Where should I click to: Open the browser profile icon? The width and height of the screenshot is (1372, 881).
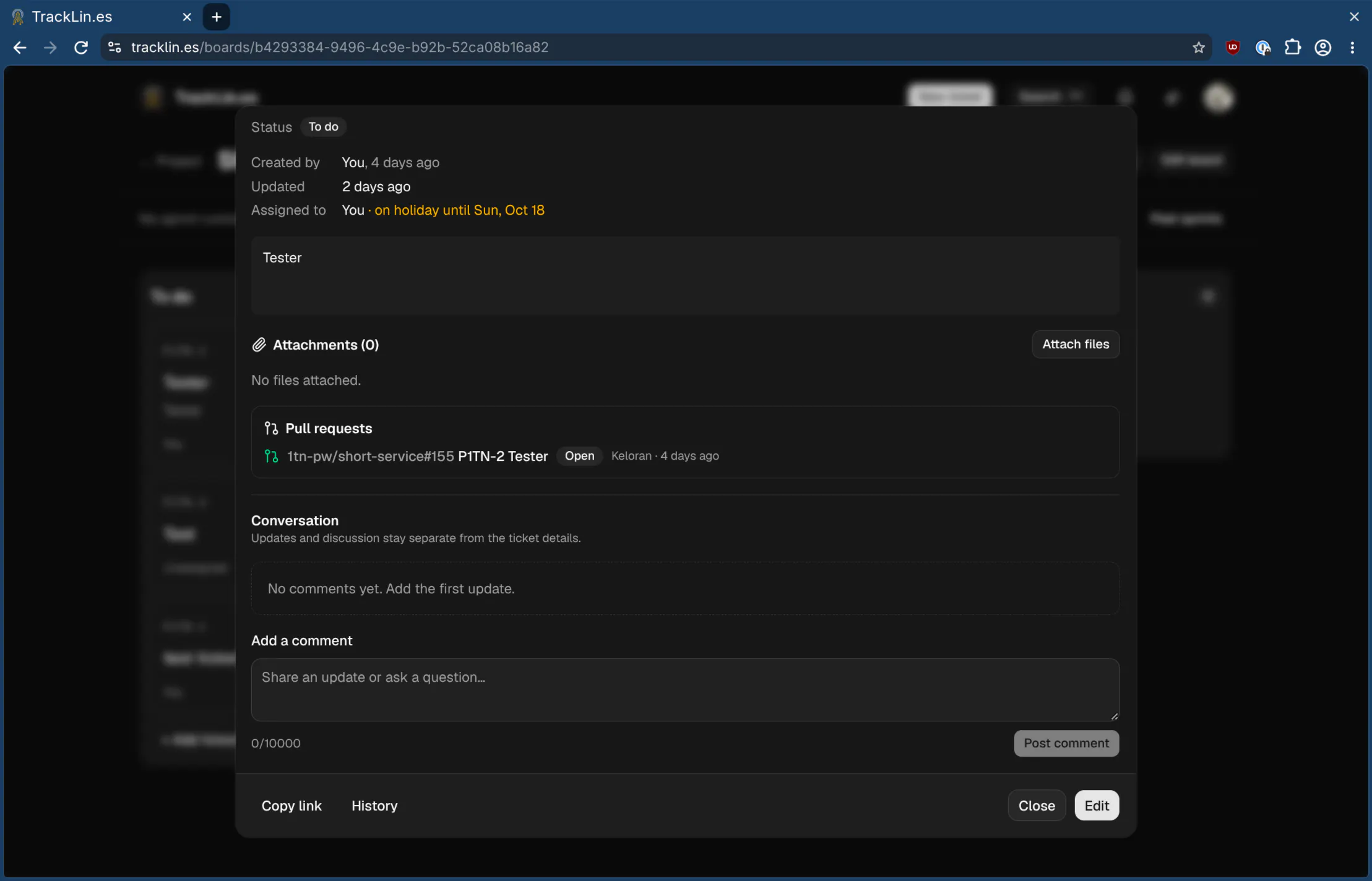(1323, 48)
